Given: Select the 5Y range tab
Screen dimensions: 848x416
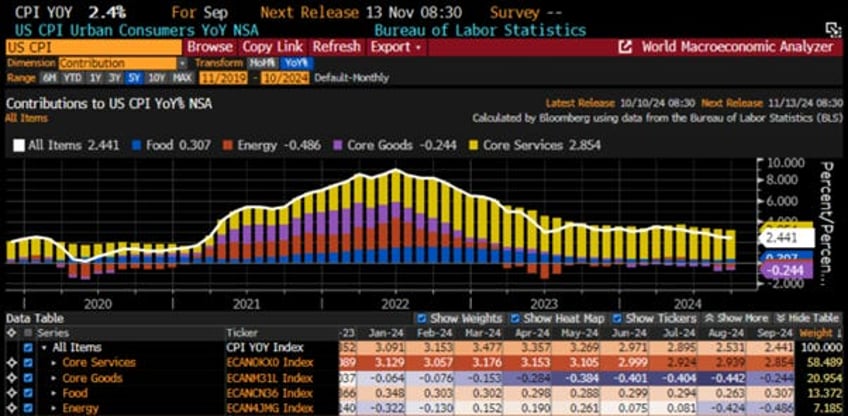Looking at the screenshot, I should [x=134, y=78].
